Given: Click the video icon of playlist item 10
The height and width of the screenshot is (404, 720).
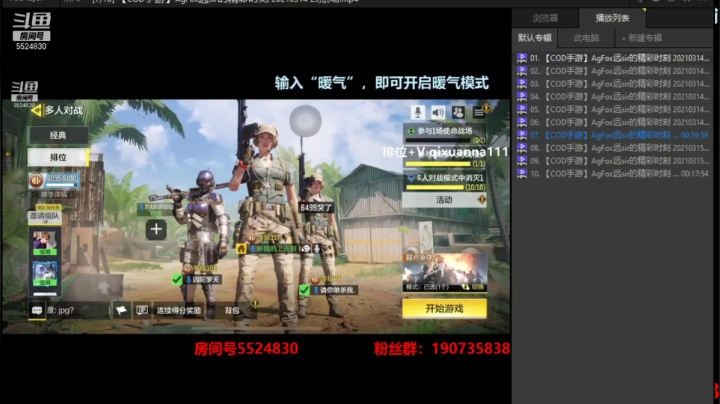Looking at the screenshot, I should (x=522, y=174).
